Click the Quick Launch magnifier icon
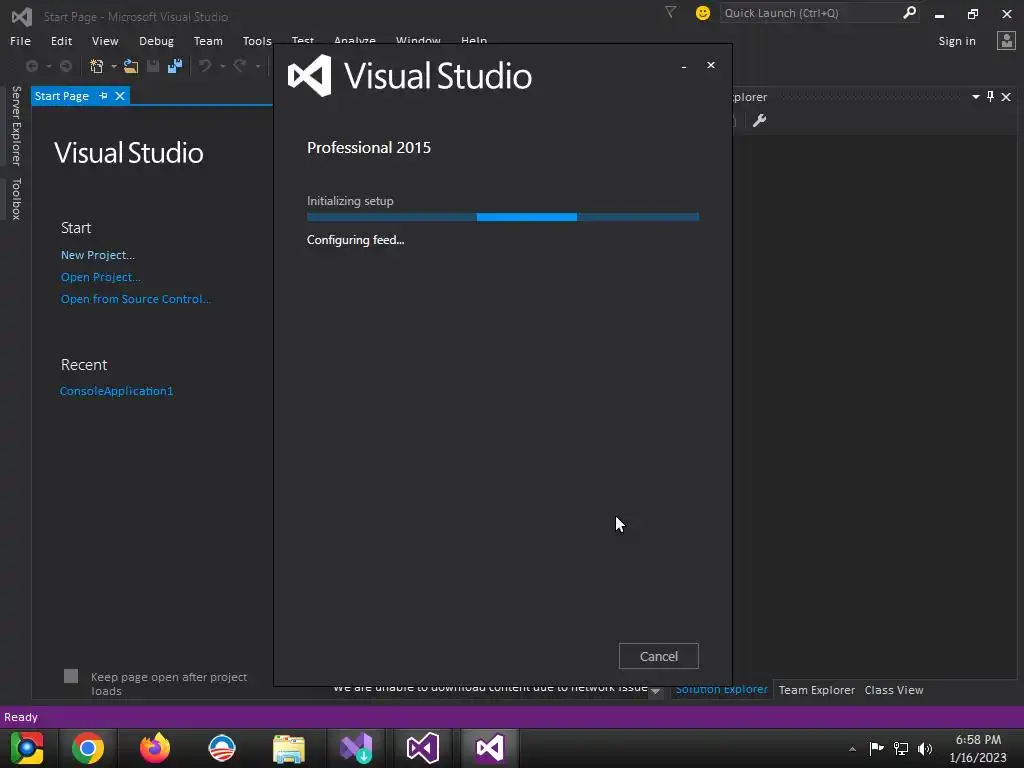 click(x=909, y=12)
